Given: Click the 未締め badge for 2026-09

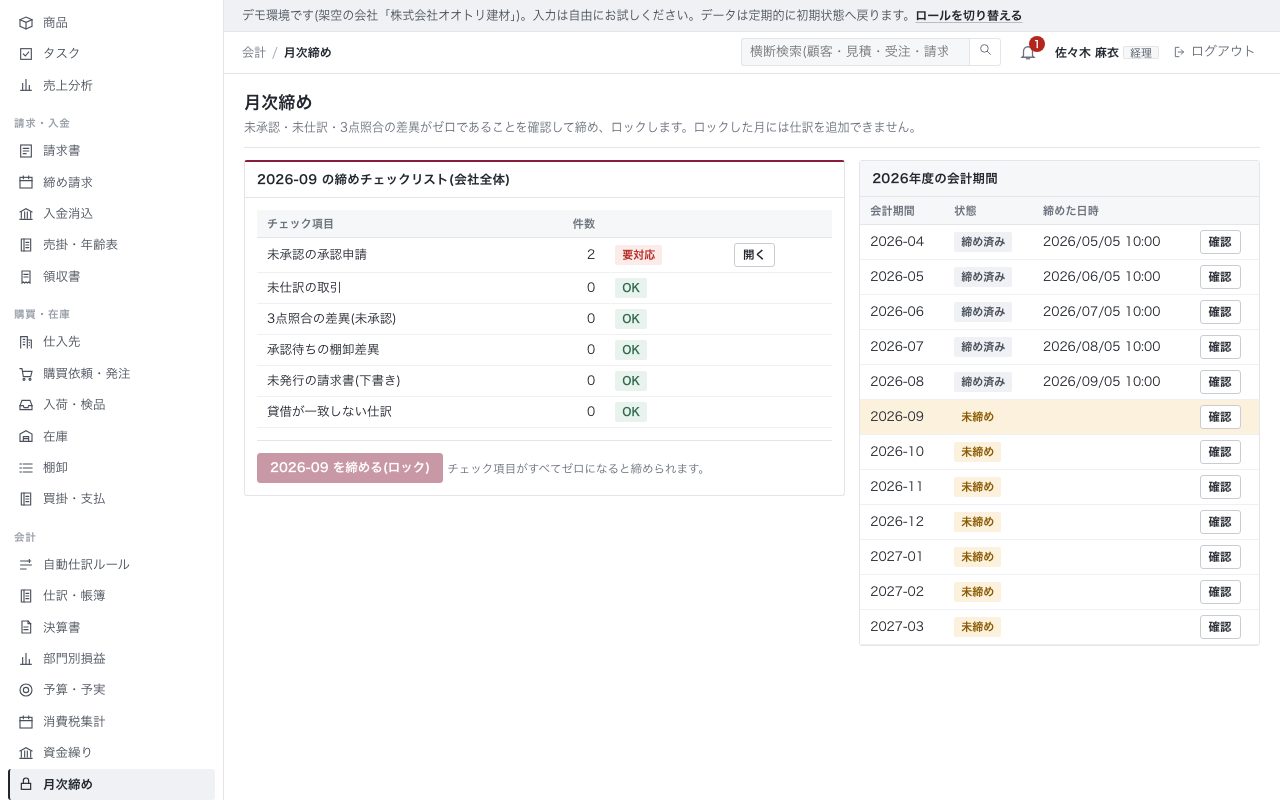Looking at the screenshot, I should (977, 417).
